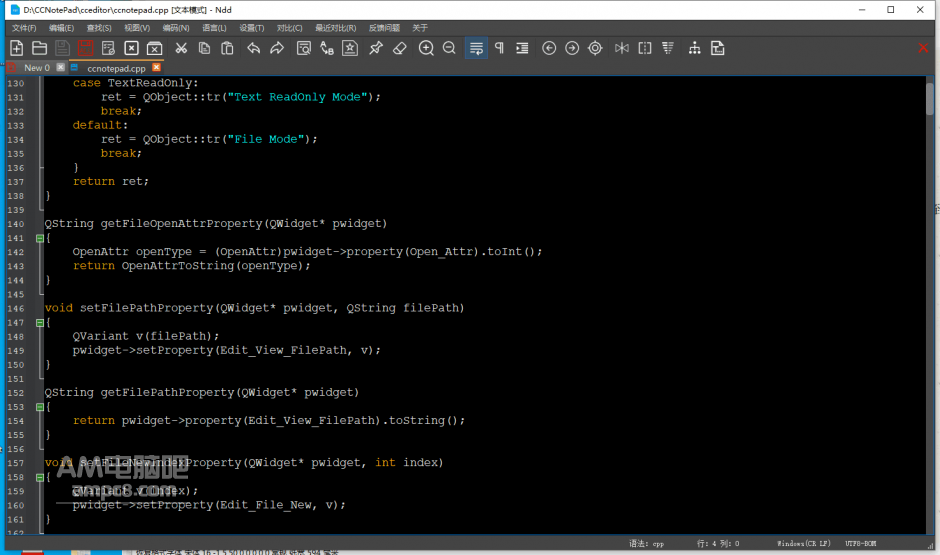Screen dimensions: 940x555
Task: Close current file using toolbar X icon
Action: point(131,49)
